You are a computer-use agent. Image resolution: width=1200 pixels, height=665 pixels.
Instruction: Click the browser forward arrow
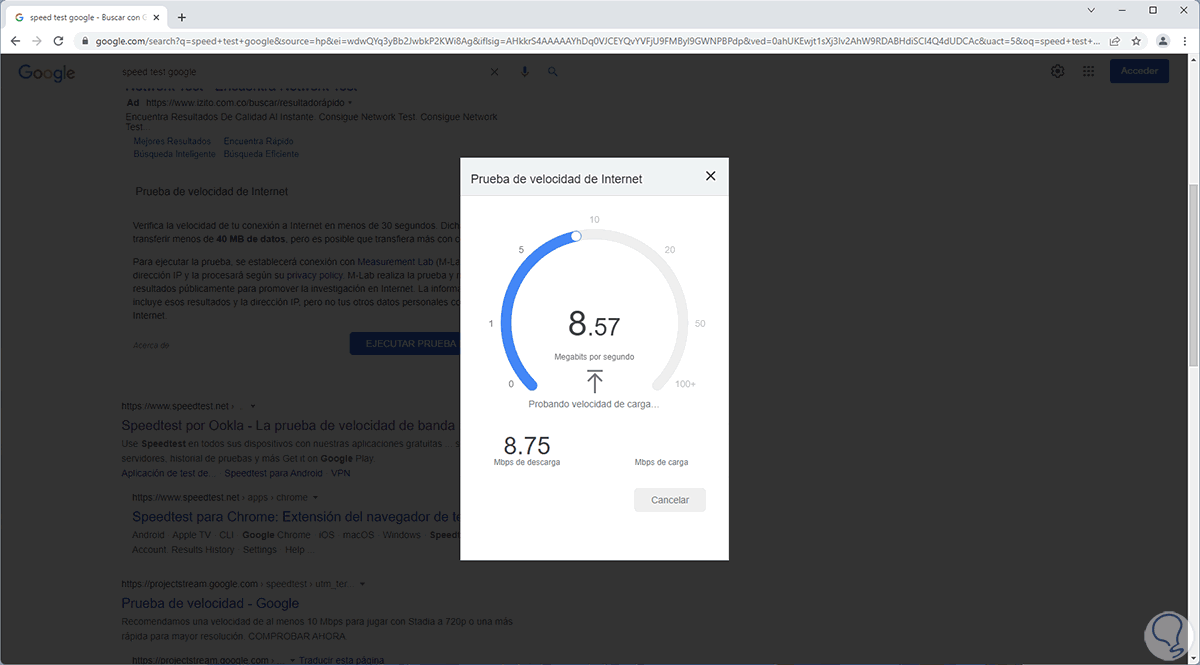coord(37,41)
